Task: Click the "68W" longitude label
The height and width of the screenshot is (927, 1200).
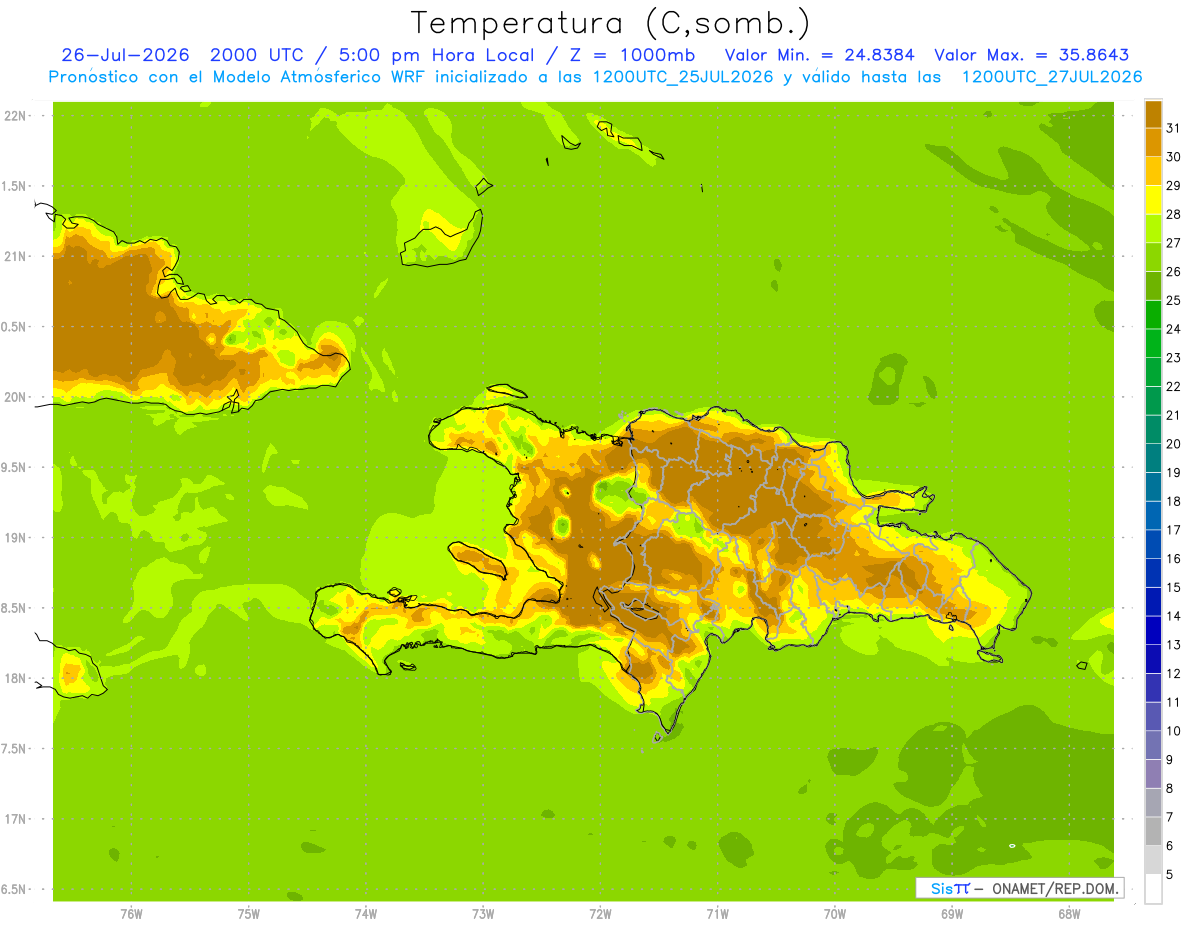Action: pyautogui.click(x=1069, y=914)
